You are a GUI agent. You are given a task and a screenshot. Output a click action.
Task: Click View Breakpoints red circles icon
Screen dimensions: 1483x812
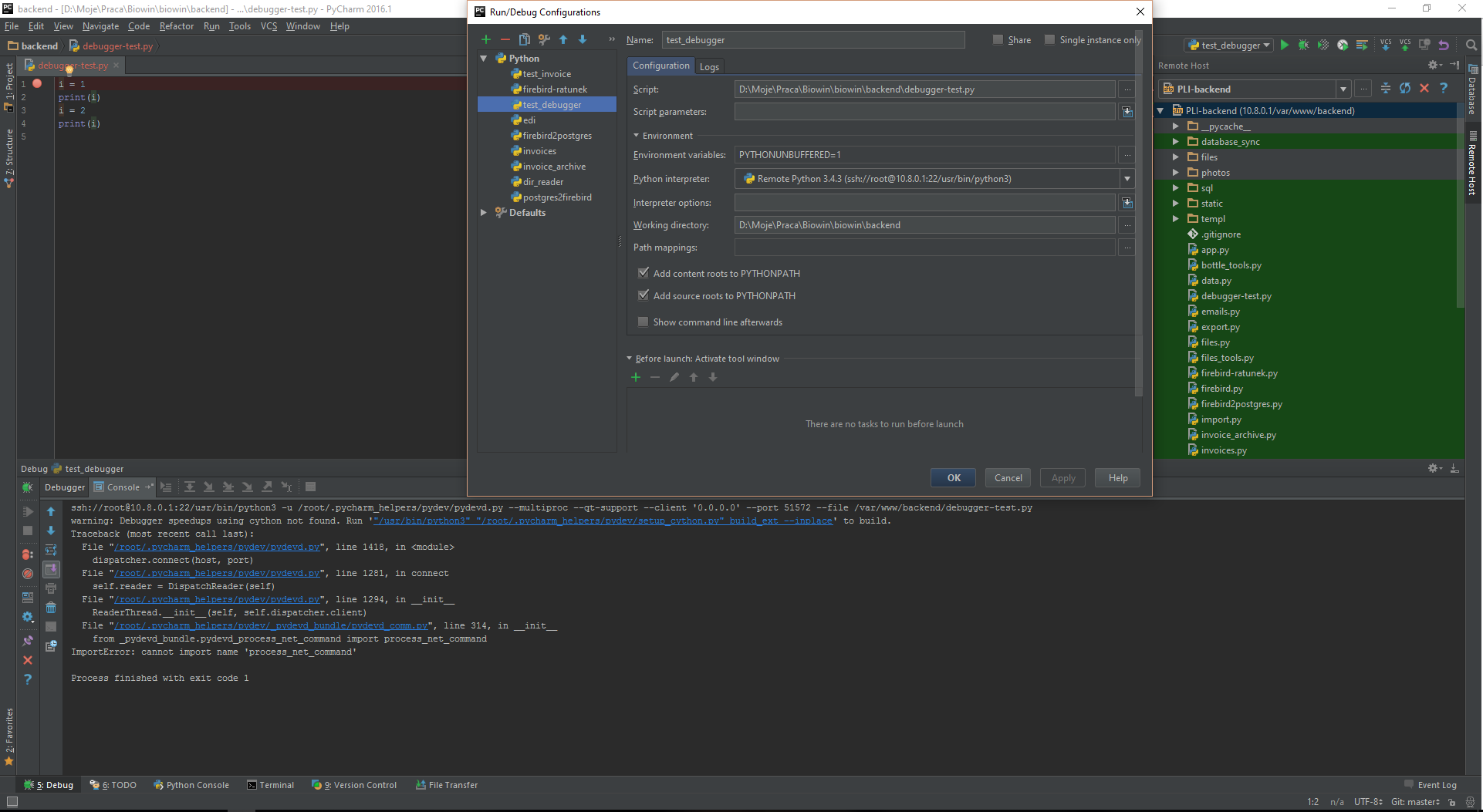coord(28,554)
